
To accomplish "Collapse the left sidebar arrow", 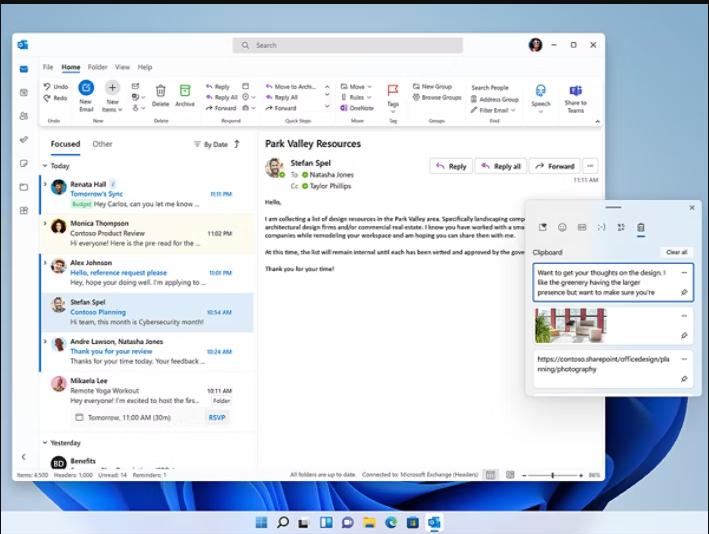I will [24, 457].
